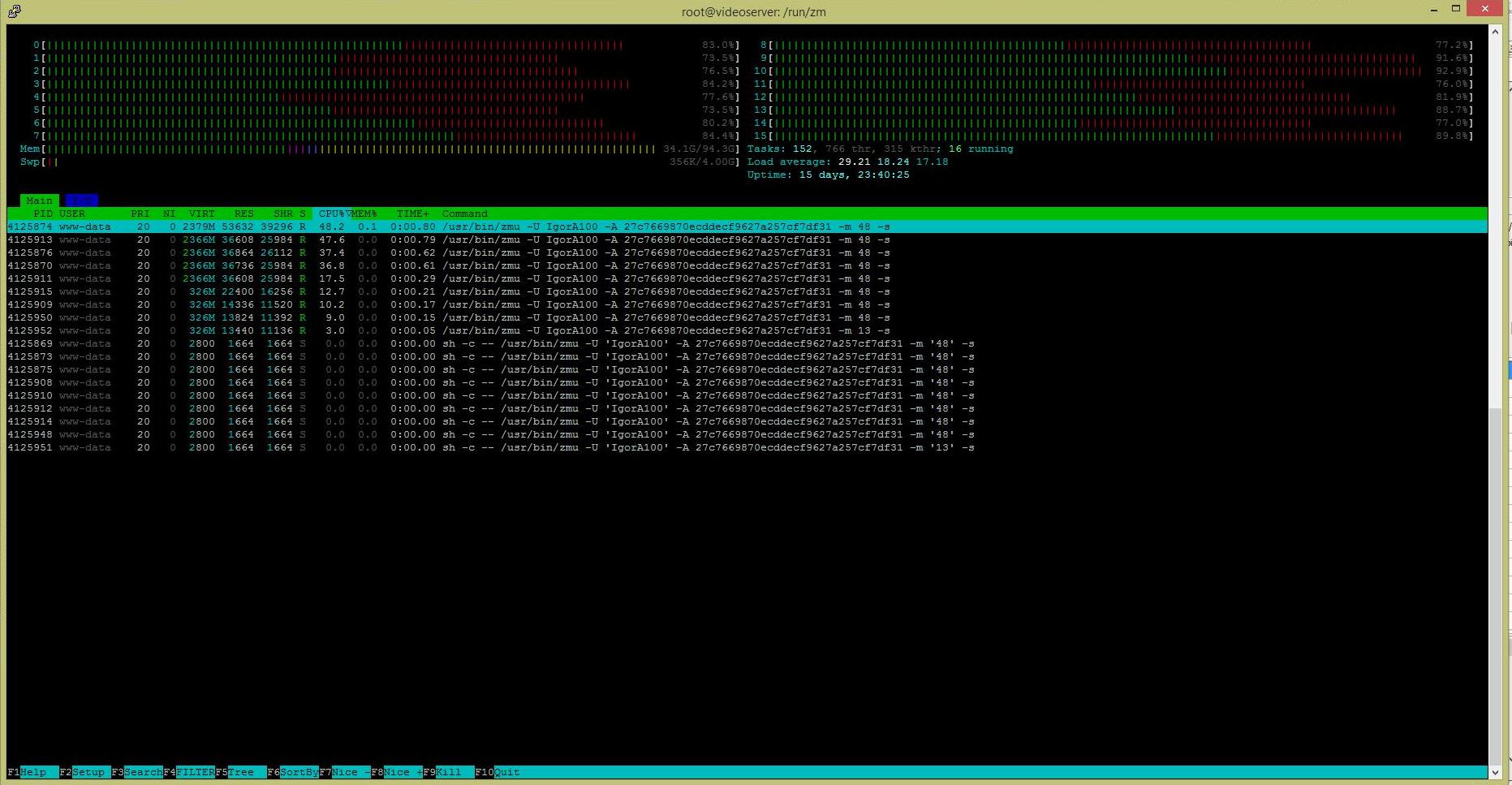The image size is (1512, 785).
Task: Select process row with PID 4125911
Action: [x=747, y=278]
